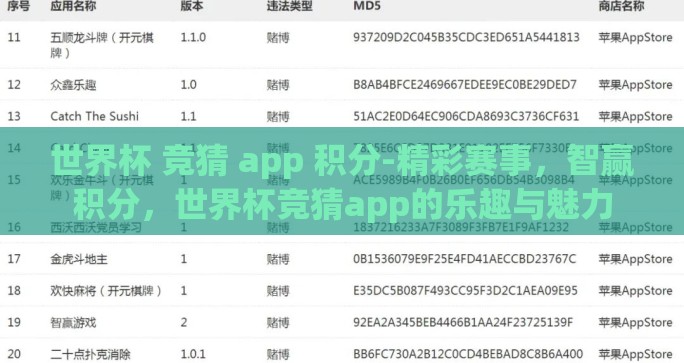The width and height of the screenshot is (684, 363).
Task: Click 苹果AppStore in 欢快麻将 row
Action: (x=635, y=291)
